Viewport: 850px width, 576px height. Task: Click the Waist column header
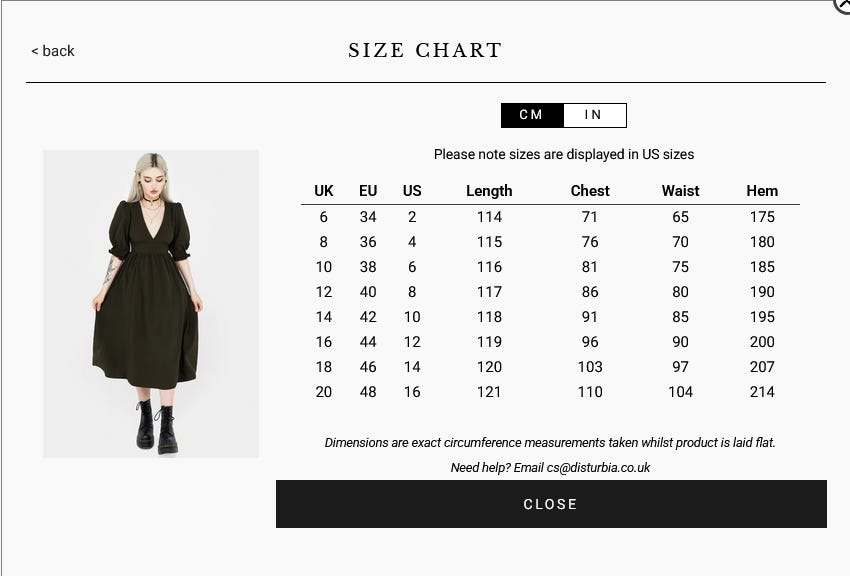coord(680,191)
